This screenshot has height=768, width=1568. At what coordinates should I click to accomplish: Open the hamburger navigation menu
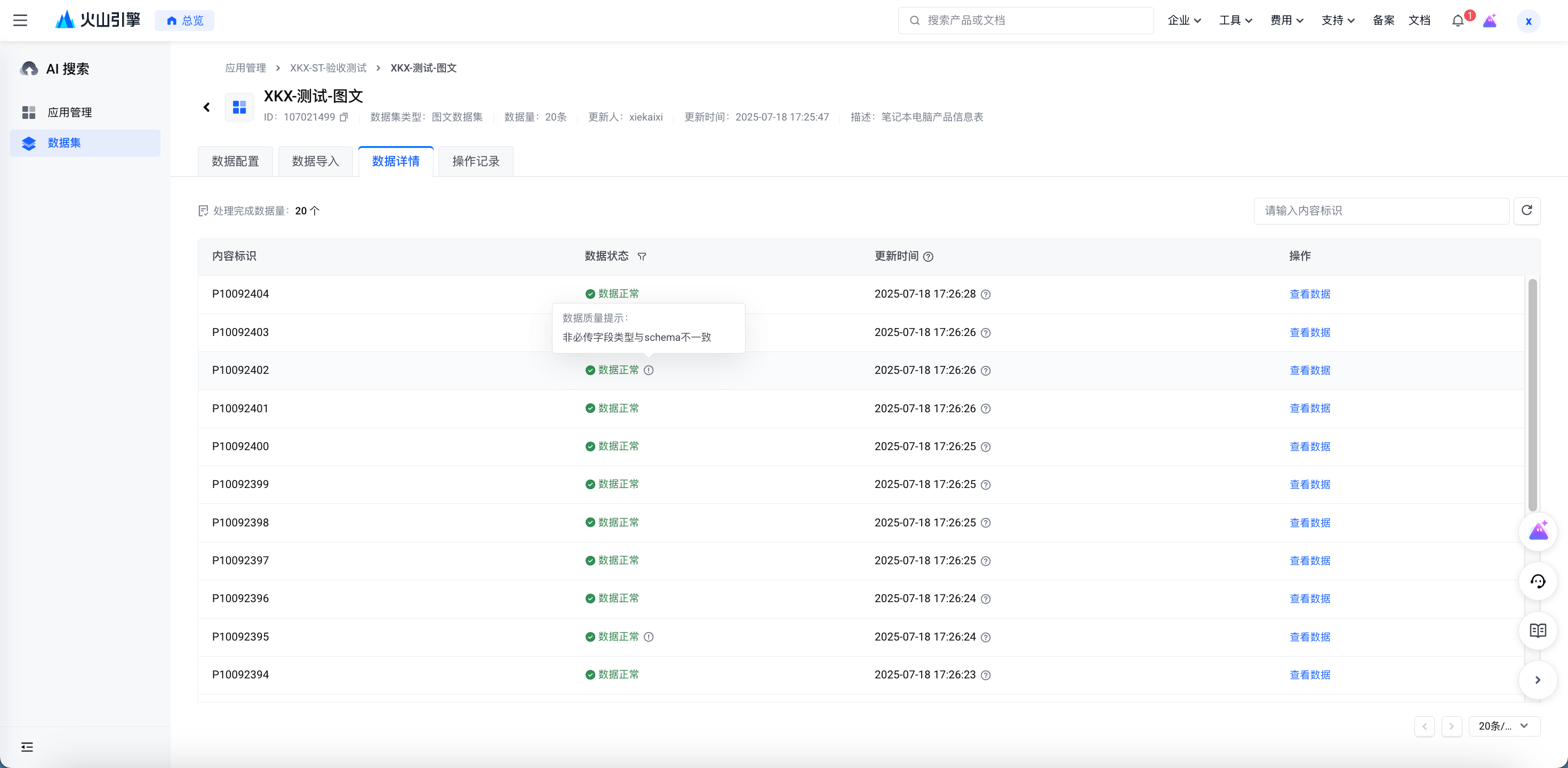(20, 20)
